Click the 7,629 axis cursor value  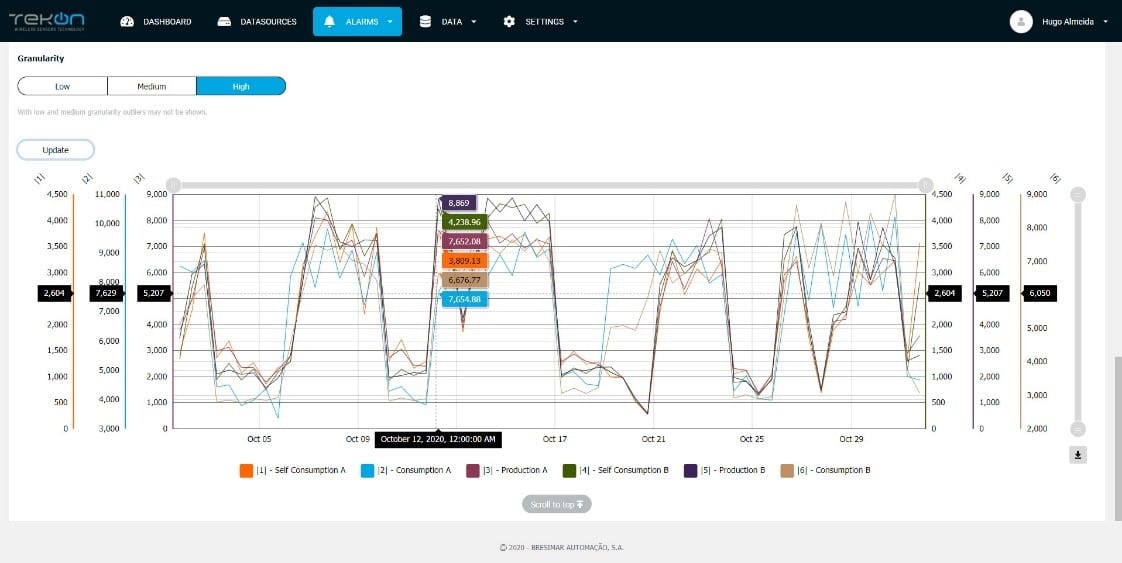tap(105, 293)
